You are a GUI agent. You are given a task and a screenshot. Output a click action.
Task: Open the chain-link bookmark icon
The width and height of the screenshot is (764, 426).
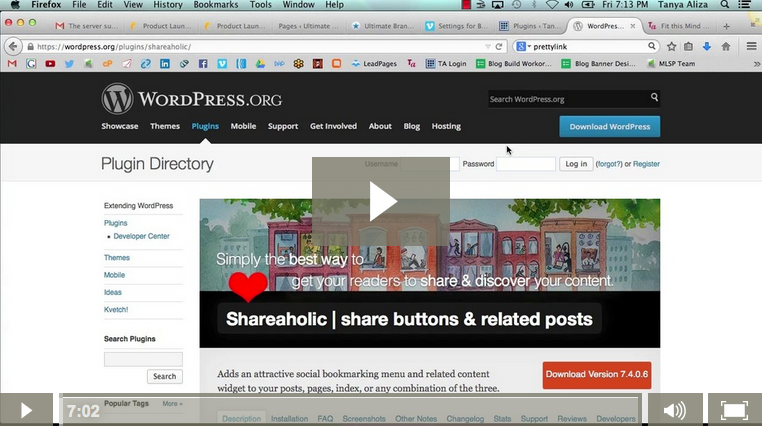[146, 63]
